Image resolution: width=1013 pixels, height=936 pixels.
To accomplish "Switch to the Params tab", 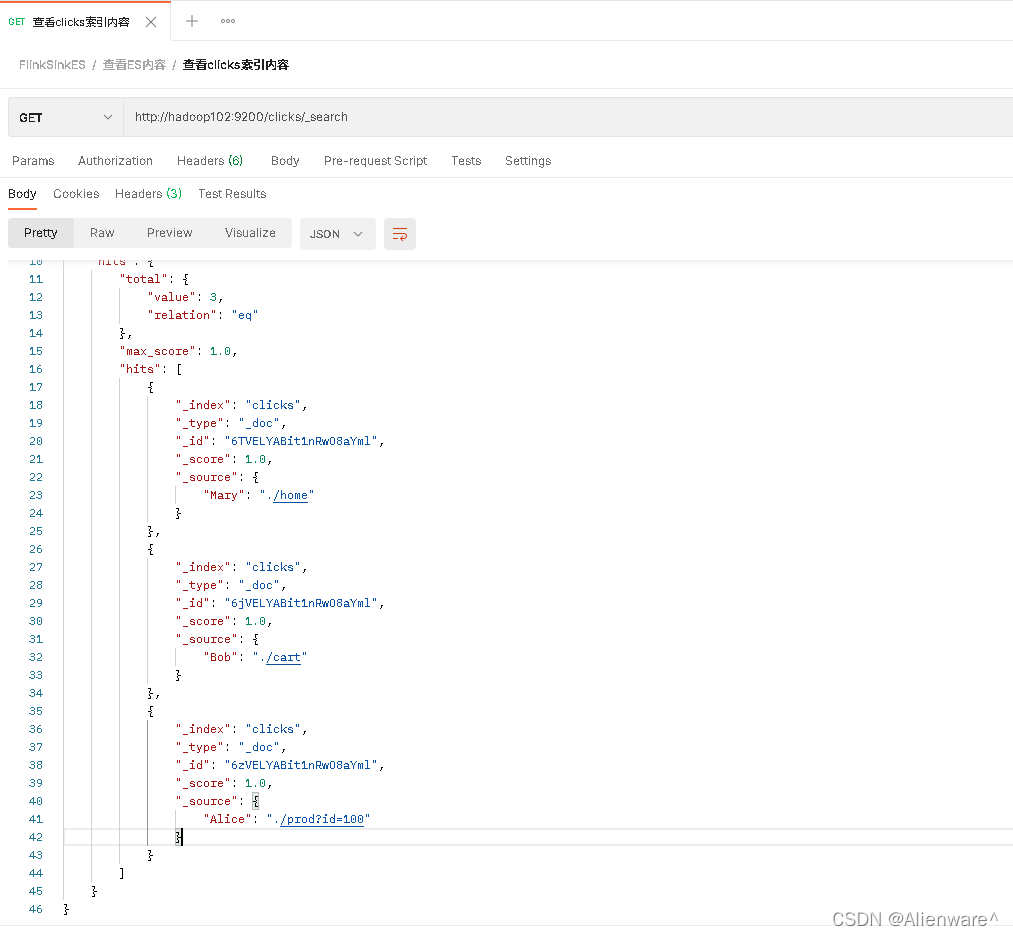I will coord(33,161).
